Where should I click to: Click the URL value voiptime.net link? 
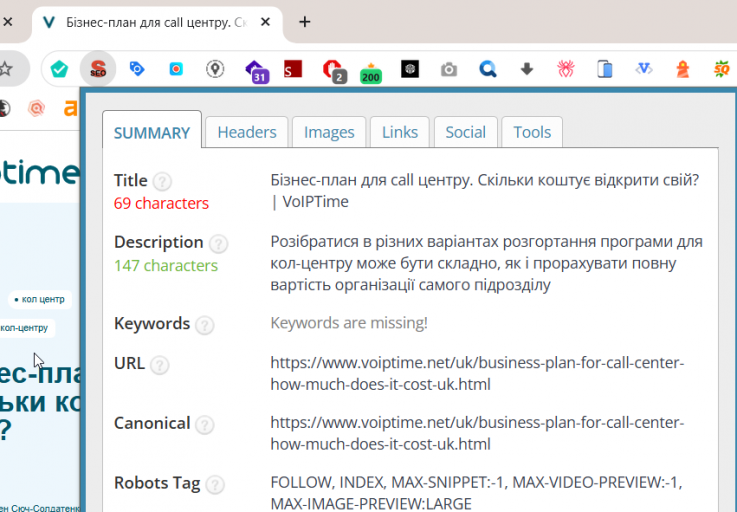477,373
